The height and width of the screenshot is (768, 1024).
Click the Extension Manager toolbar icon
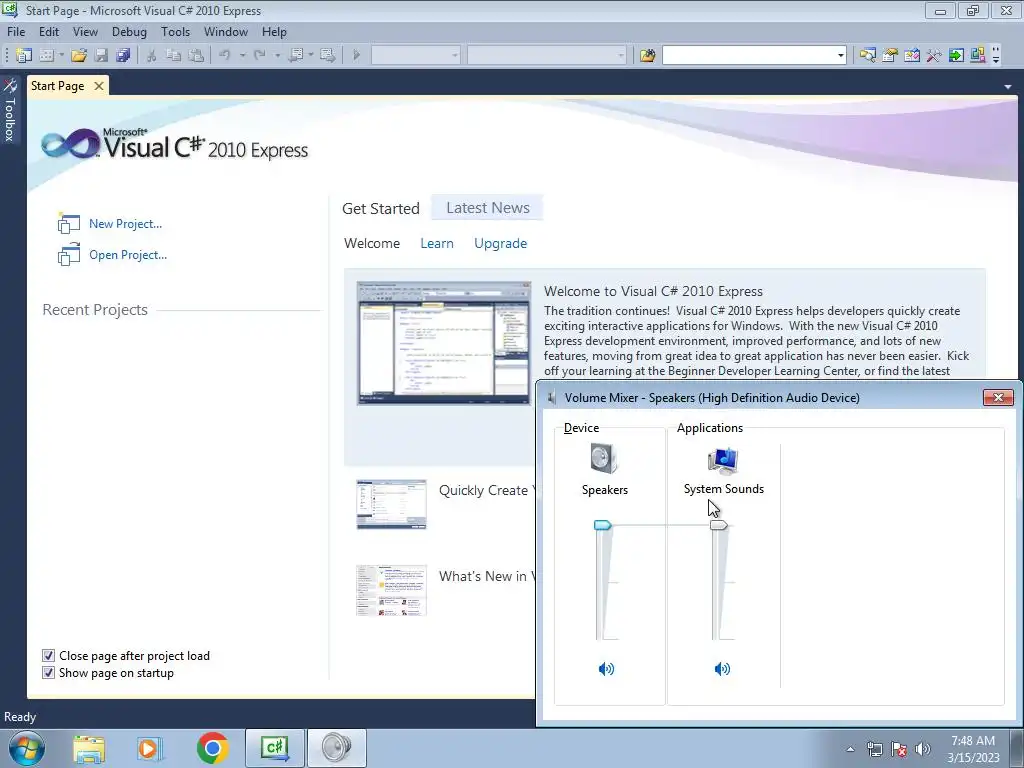coord(978,56)
